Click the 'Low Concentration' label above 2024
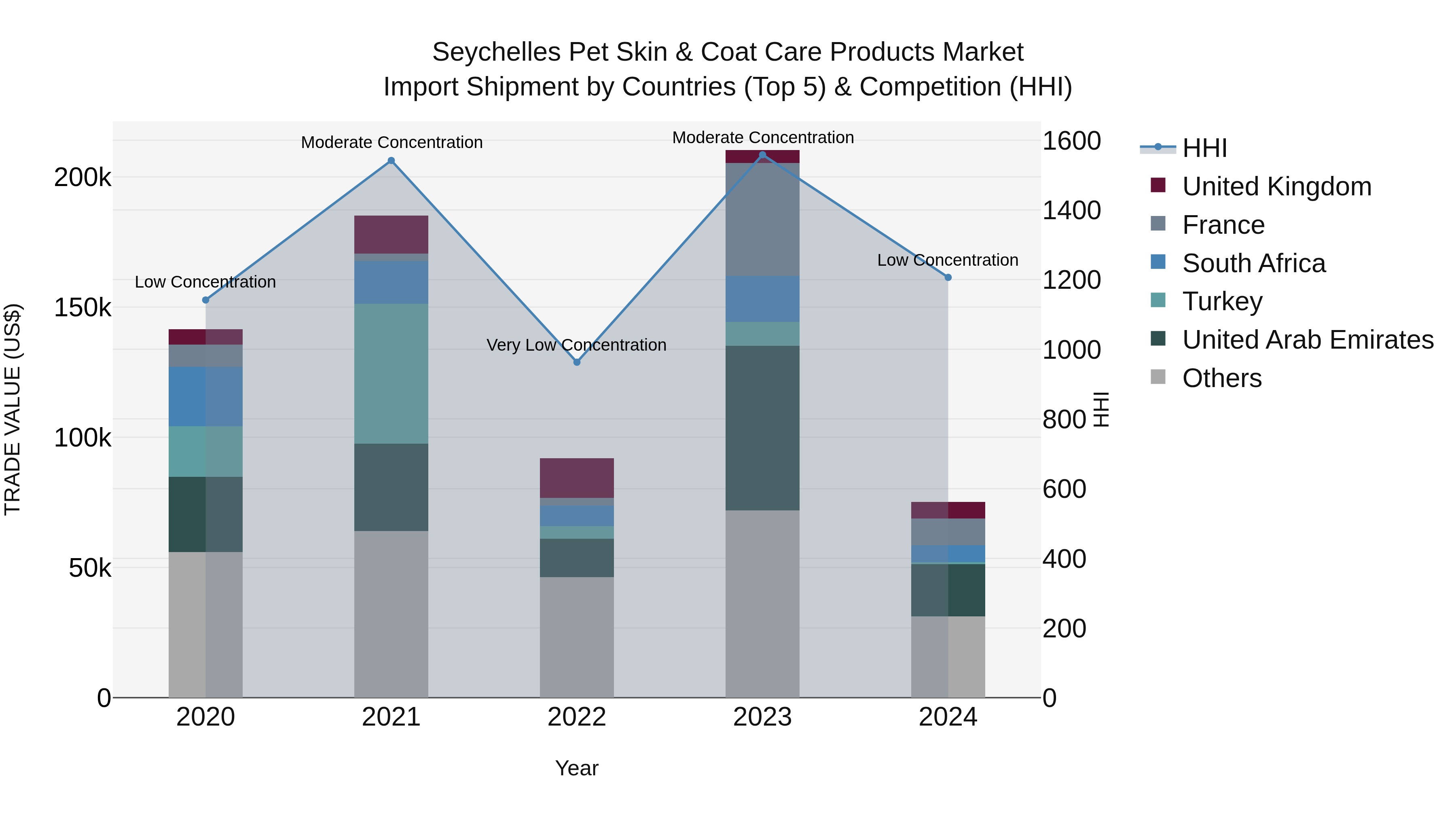Screen dimensions: 1456x819 point(948,260)
